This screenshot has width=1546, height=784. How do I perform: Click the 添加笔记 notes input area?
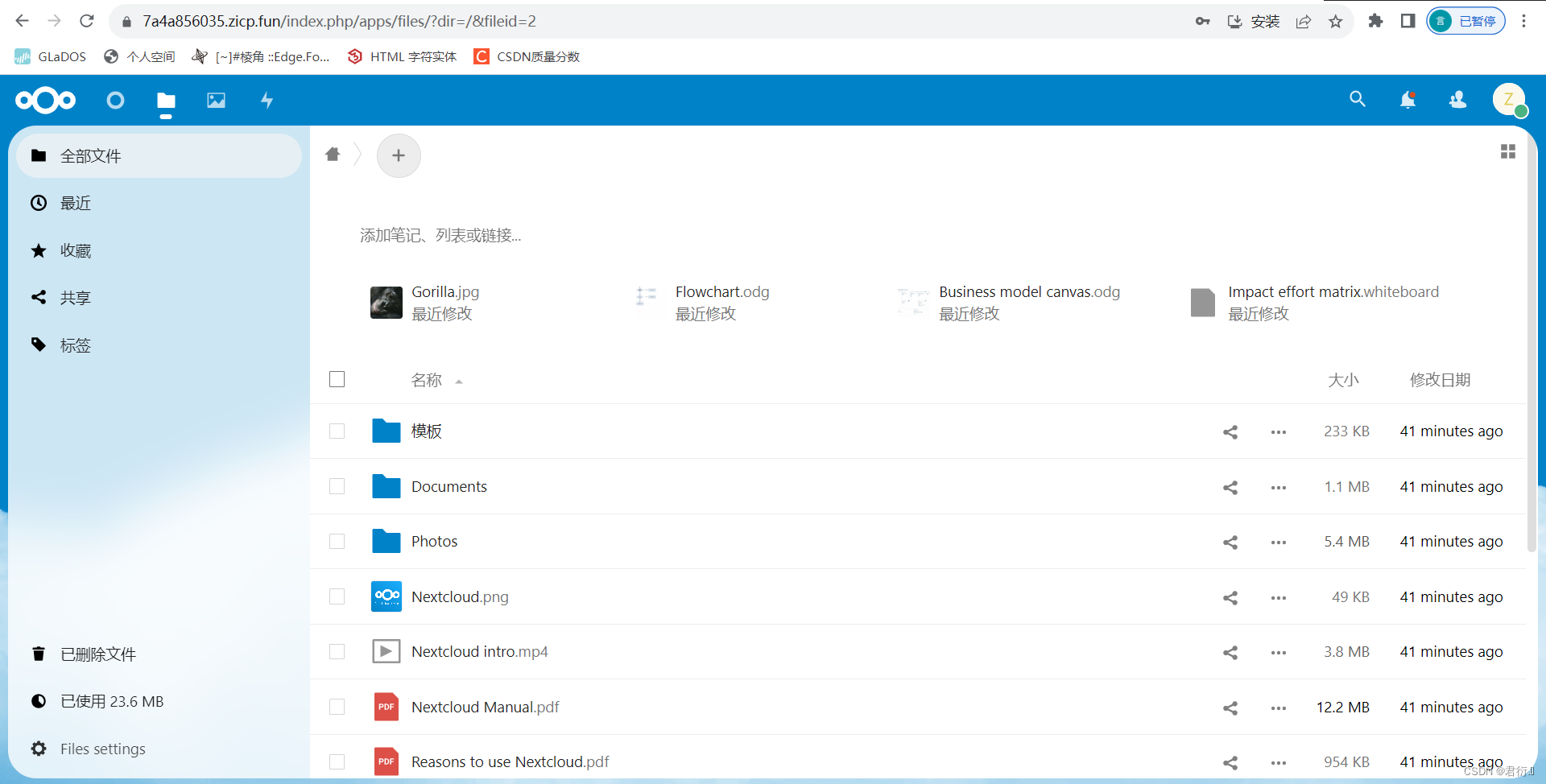pos(440,235)
